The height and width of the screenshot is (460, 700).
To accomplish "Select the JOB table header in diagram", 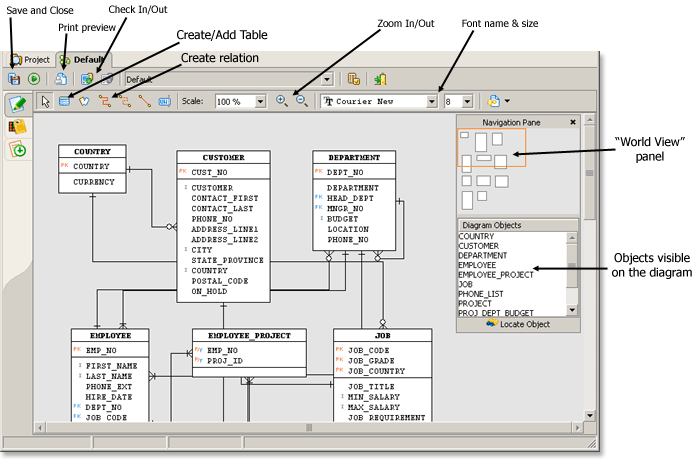I will pyautogui.click(x=383, y=335).
